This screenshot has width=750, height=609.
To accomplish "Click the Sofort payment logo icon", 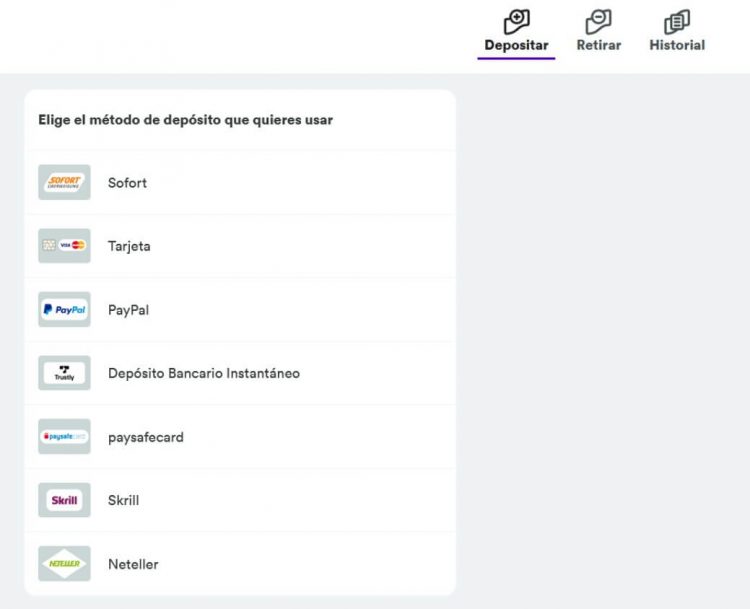I will [x=64, y=182].
